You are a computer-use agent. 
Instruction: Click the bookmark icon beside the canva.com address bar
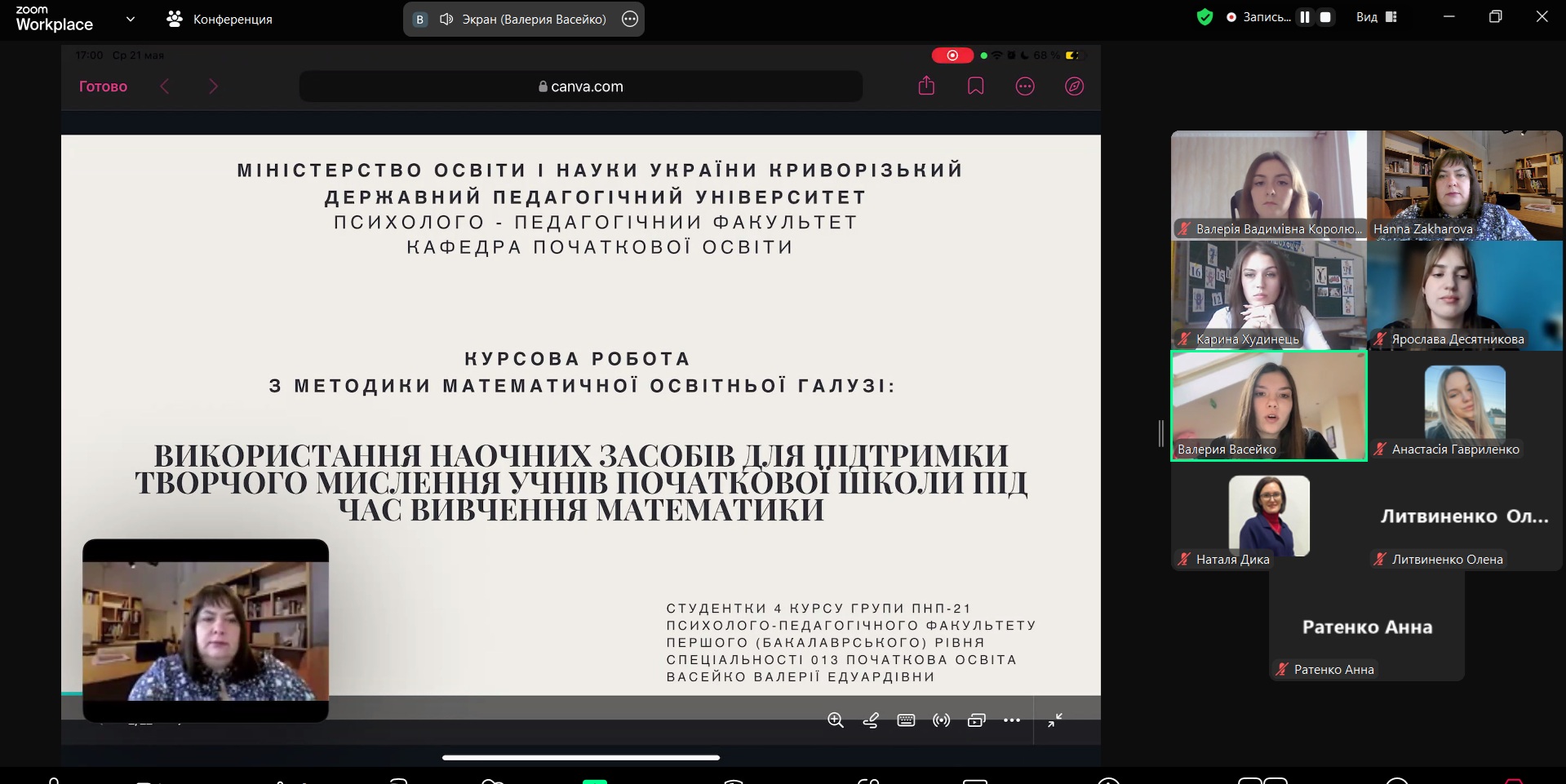tap(975, 86)
